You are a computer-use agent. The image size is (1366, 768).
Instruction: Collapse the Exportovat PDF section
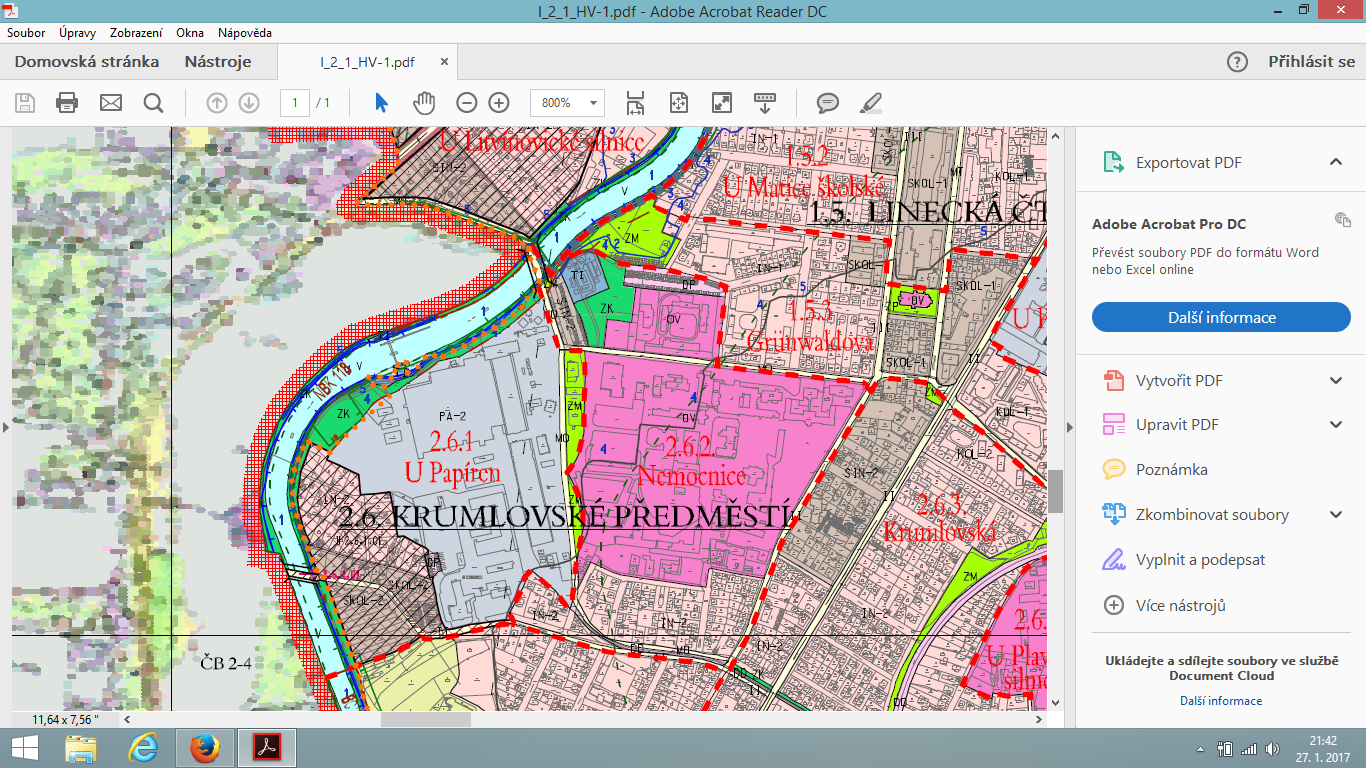[x=1335, y=162]
